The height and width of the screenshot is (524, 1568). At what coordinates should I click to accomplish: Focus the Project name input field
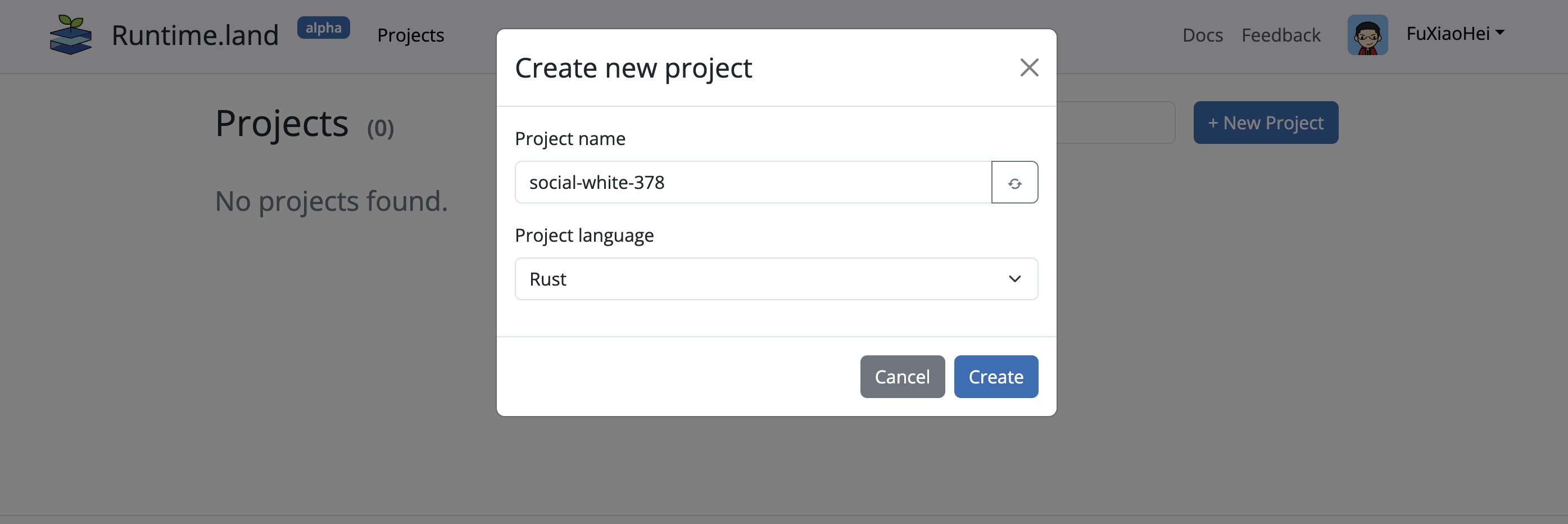pyautogui.click(x=753, y=182)
